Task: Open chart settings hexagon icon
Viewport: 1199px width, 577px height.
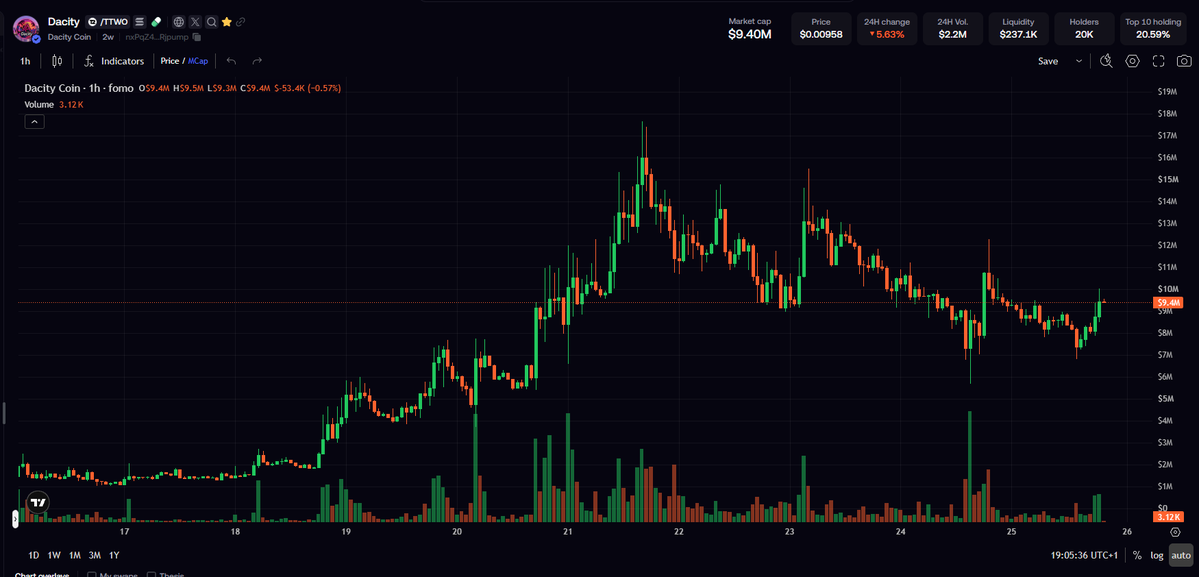Action: (1132, 61)
